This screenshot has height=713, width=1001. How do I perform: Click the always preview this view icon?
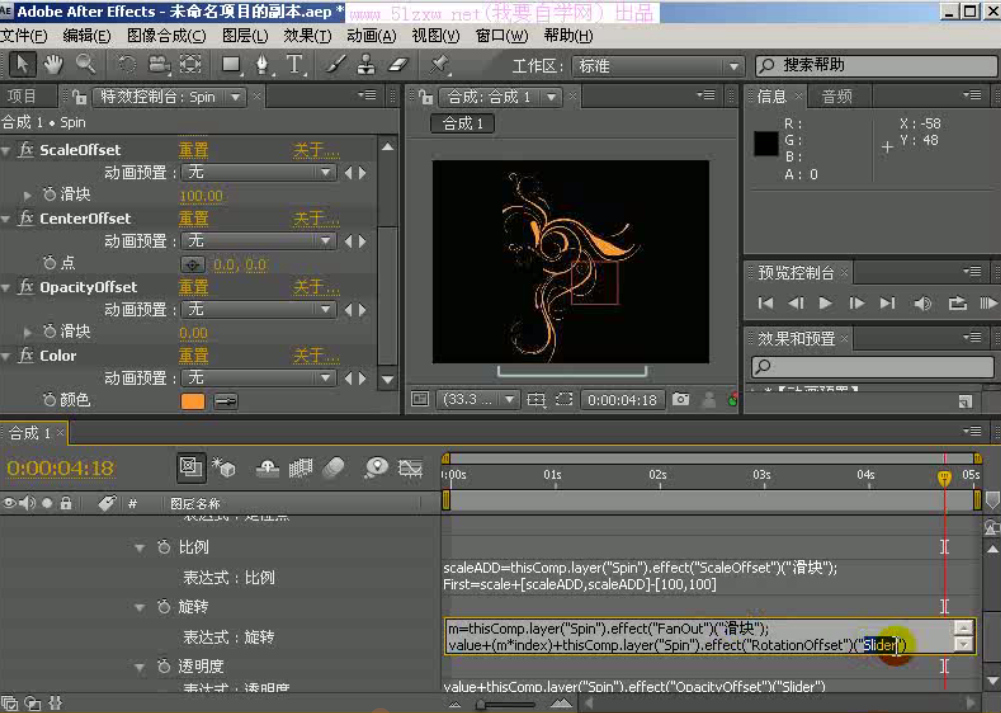pyautogui.click(x=419, y=400)
